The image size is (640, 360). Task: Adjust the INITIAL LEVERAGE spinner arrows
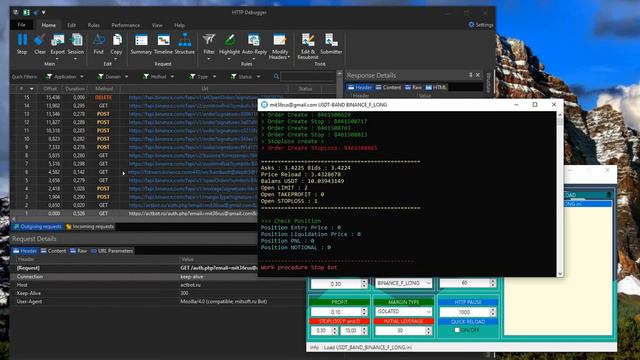pos(429,331)
